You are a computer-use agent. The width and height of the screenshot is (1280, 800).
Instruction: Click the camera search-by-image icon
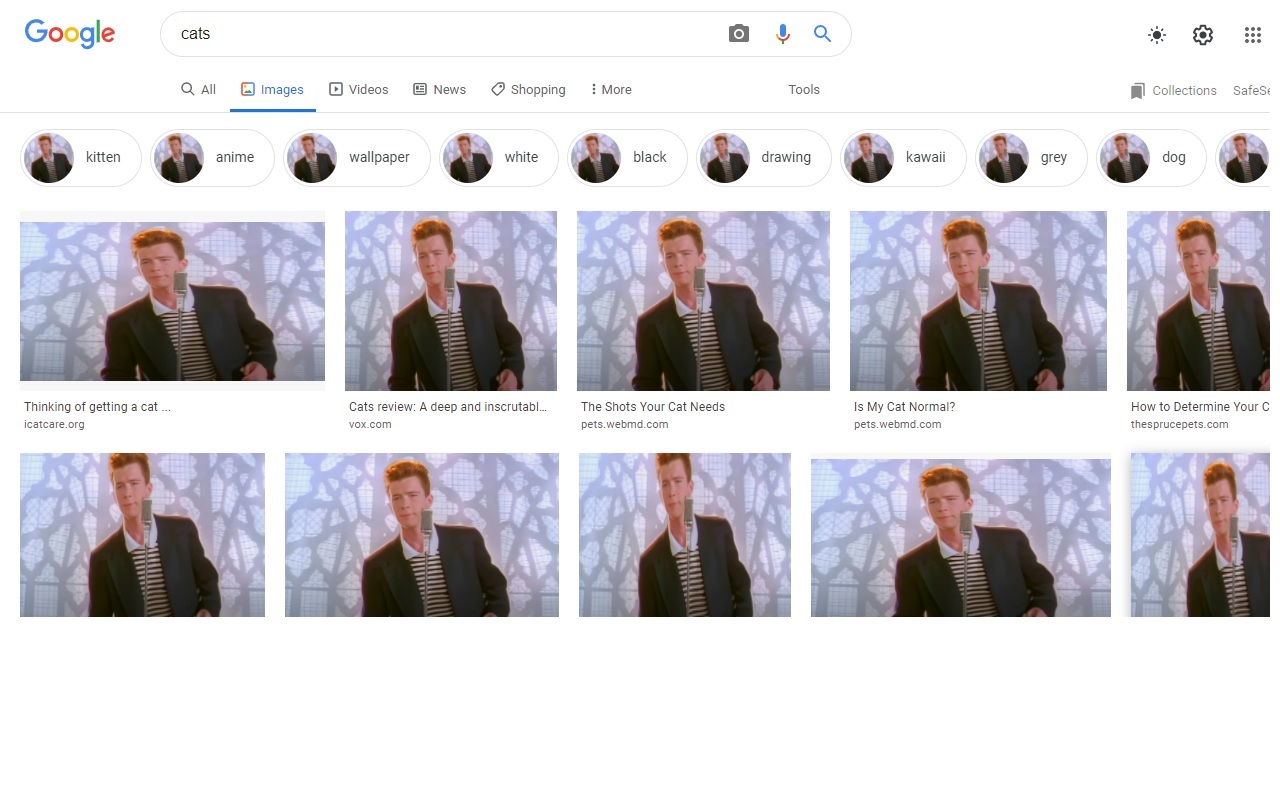tap(739, 34)
